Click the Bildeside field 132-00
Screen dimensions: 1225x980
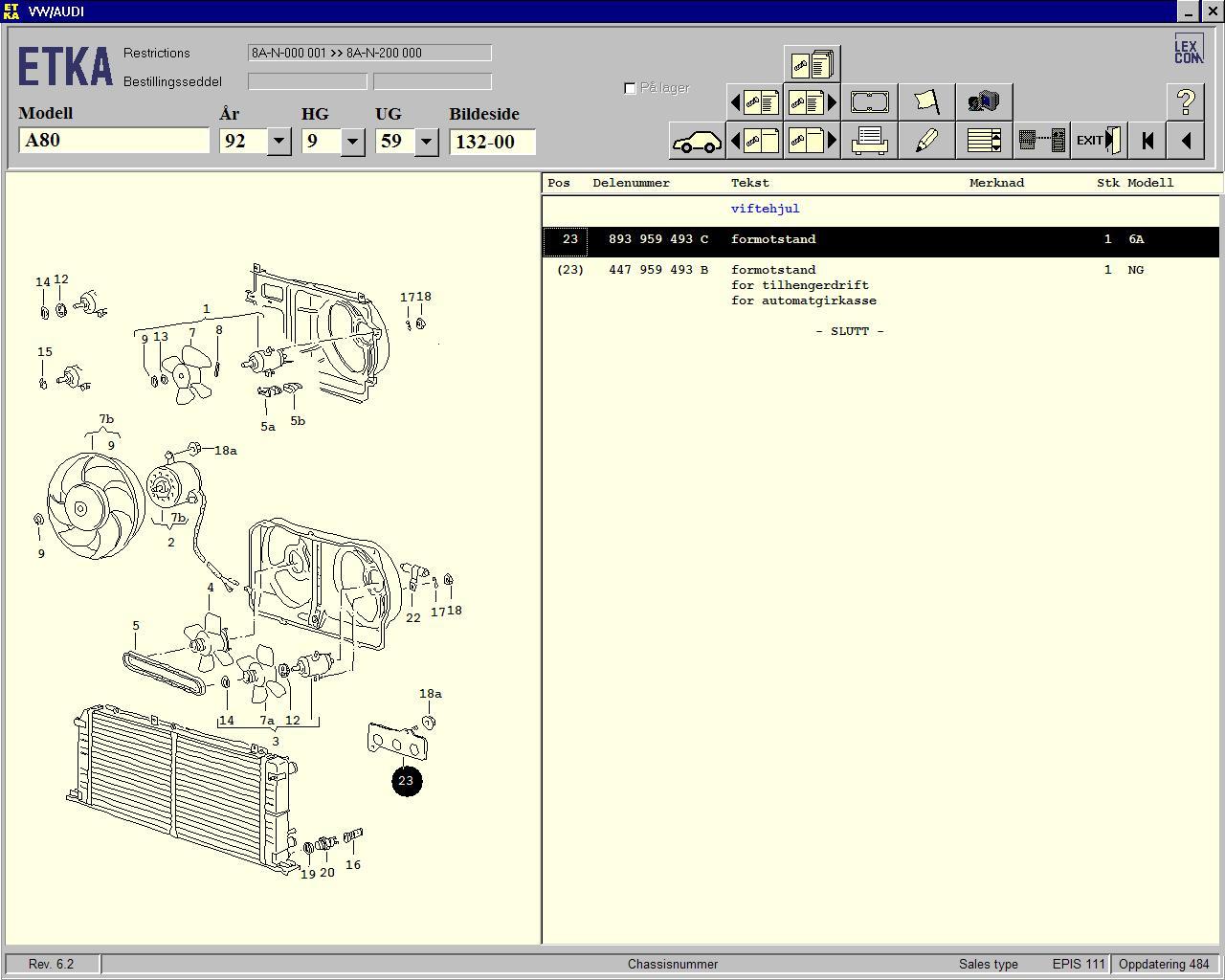click(492, 142)
